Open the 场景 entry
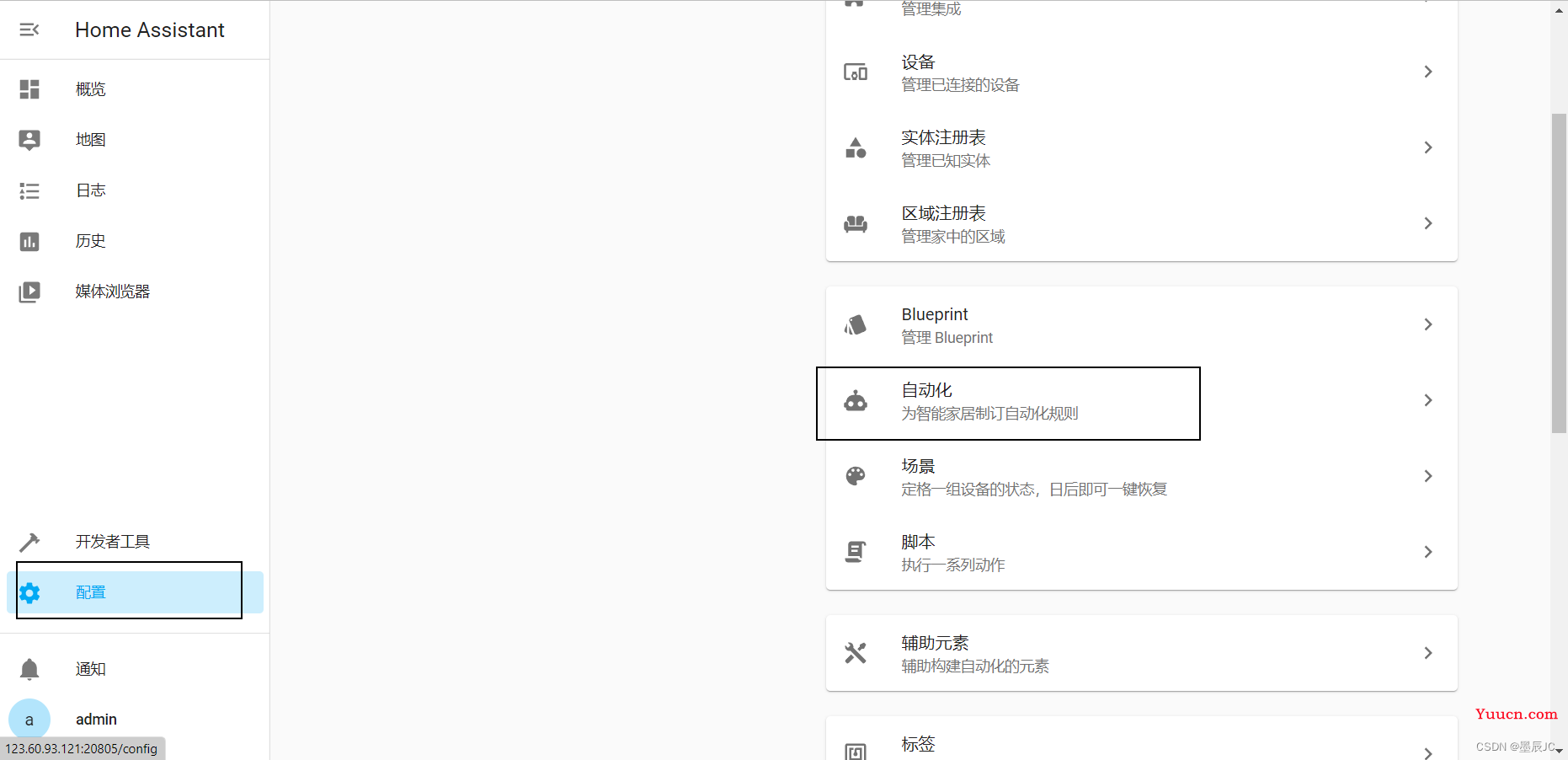1568x760 pixels. tap(1142, 477)
